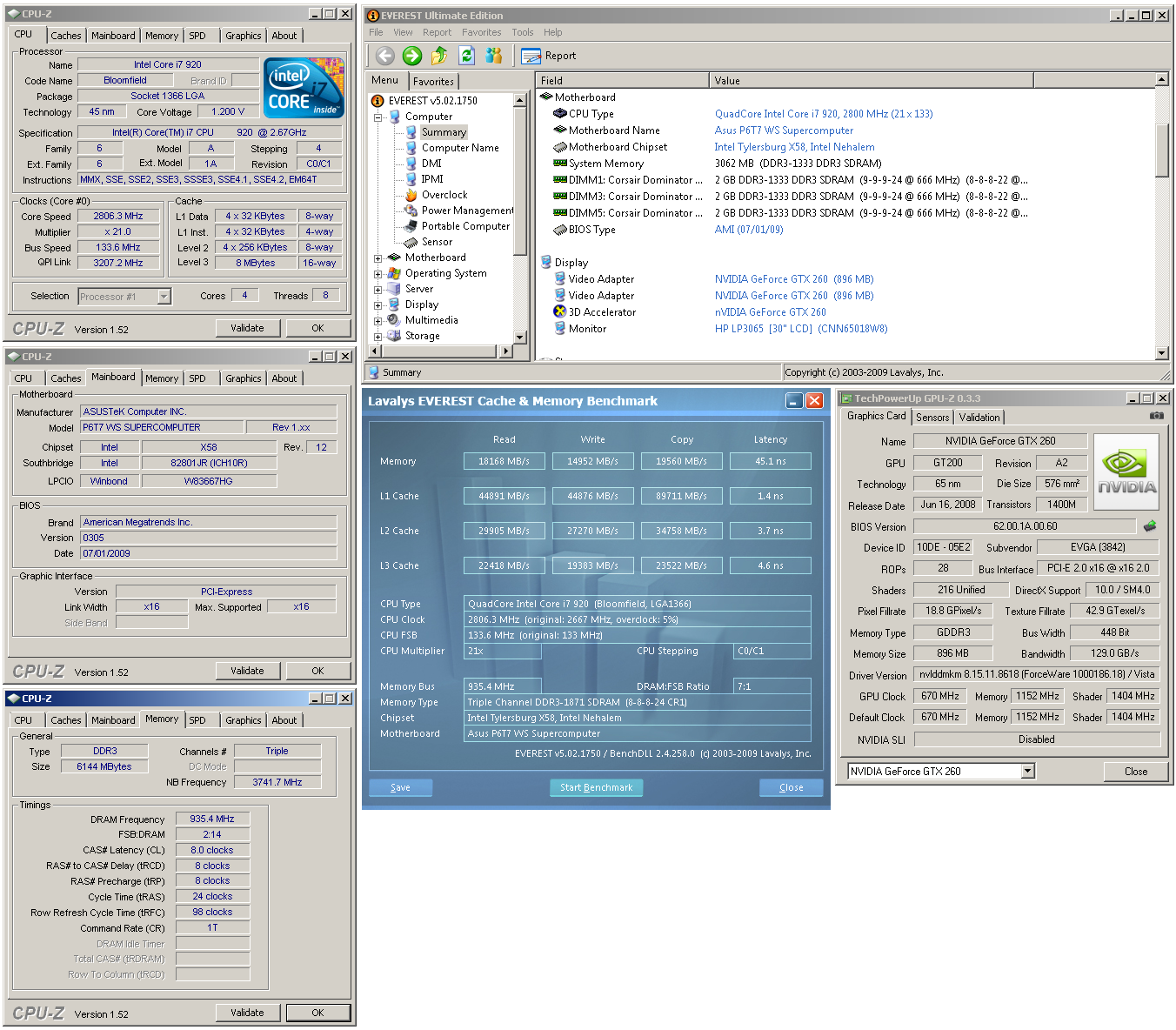Click the EVEREST tree horizontal scrollbar
1176x1030 pixels.
pos(441,351)
